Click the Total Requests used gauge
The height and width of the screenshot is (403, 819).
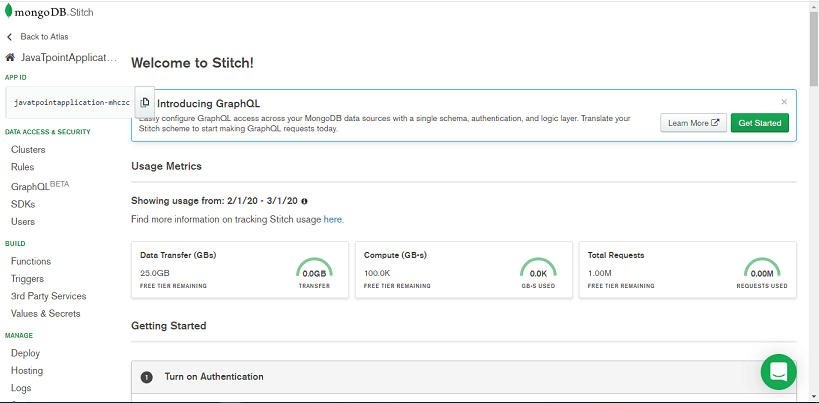[762, 268]
